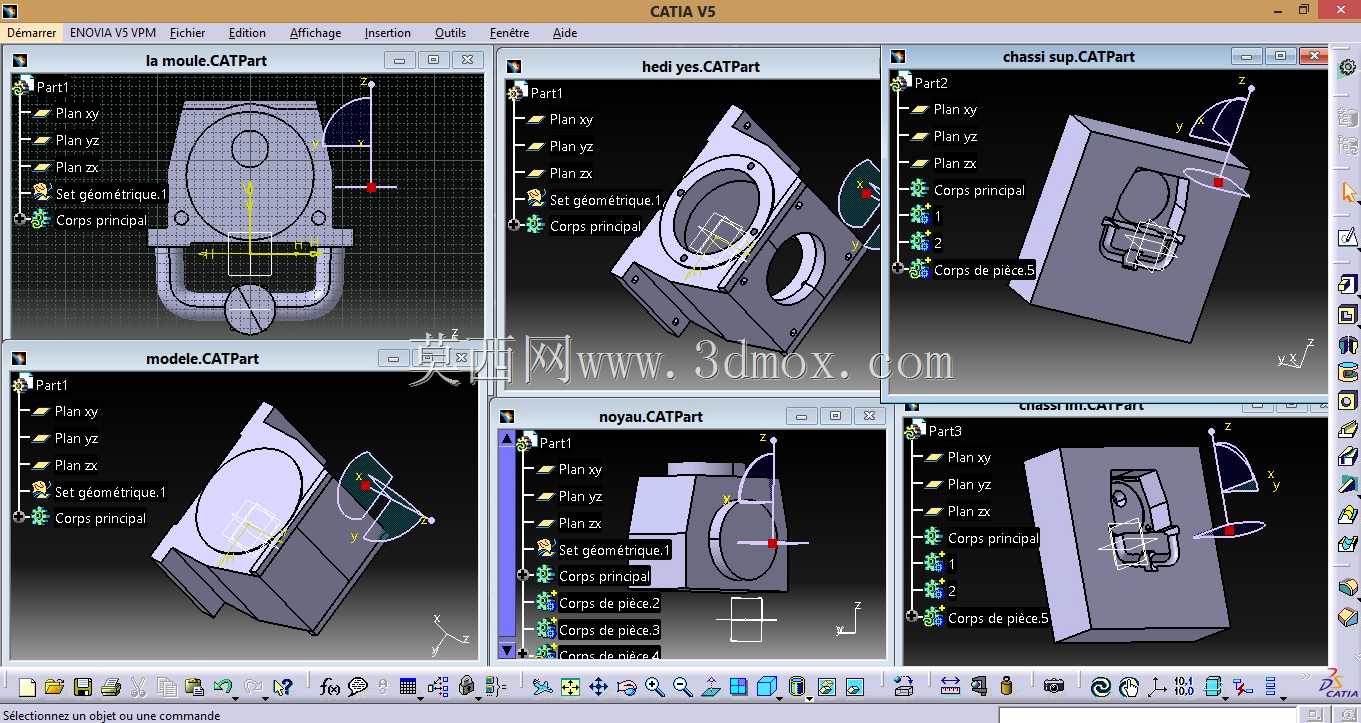Minimize the chassi sup.CATPart window
The image size is (1361, 723).
1245,57
